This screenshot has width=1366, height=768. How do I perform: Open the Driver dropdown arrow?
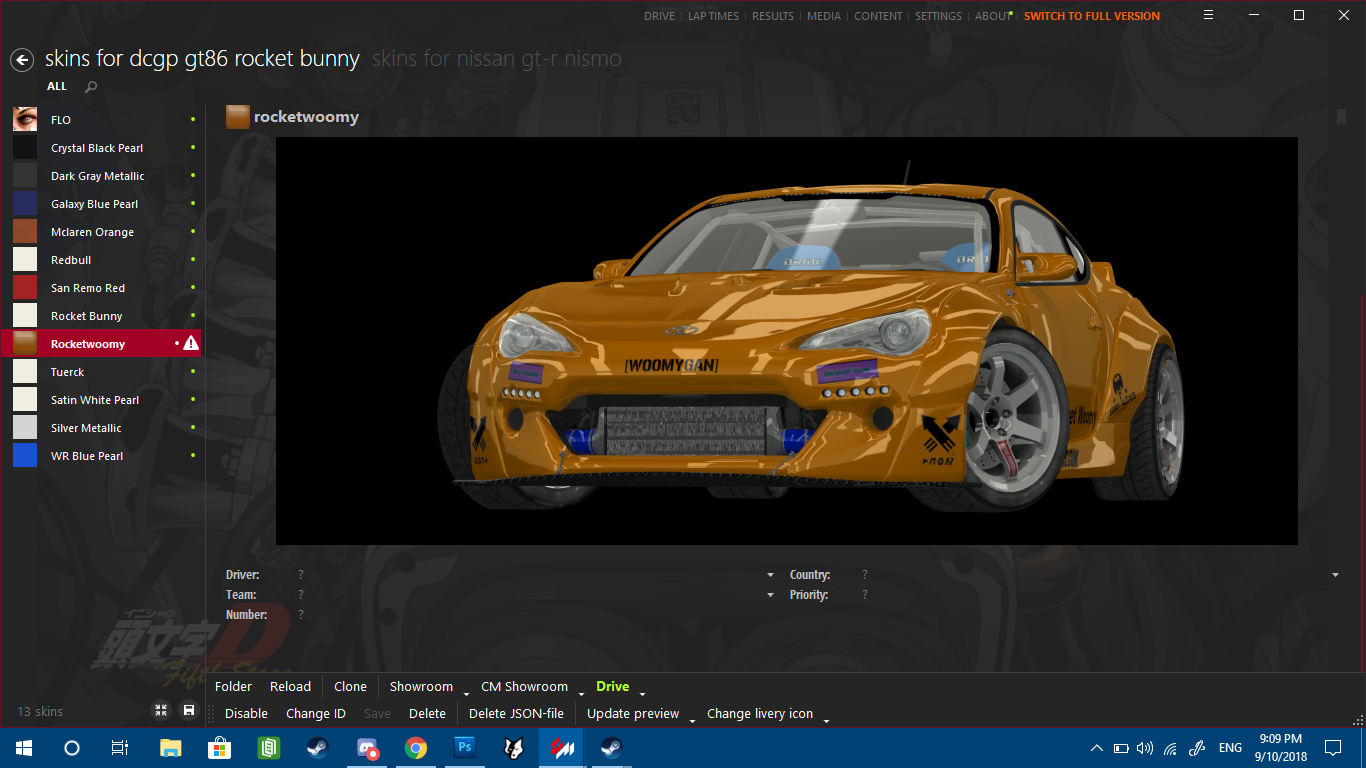point(770,576)
